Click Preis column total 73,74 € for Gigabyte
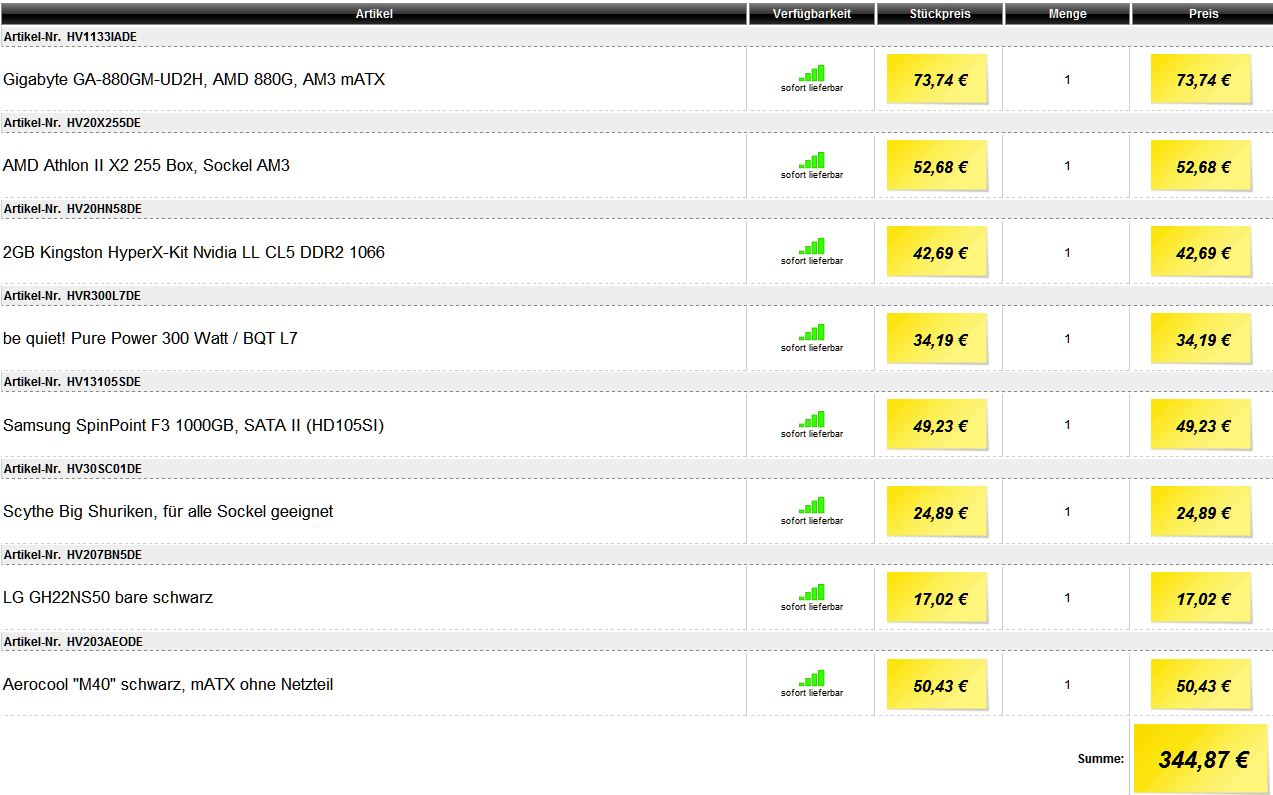The height and width of the screenshot is (795, 1273). click(1201, 79)
